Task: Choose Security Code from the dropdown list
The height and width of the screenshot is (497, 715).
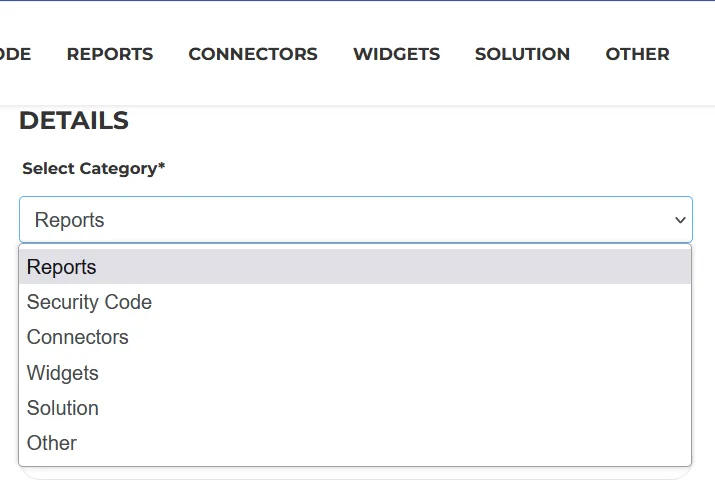Action: (x=355, y=302)
